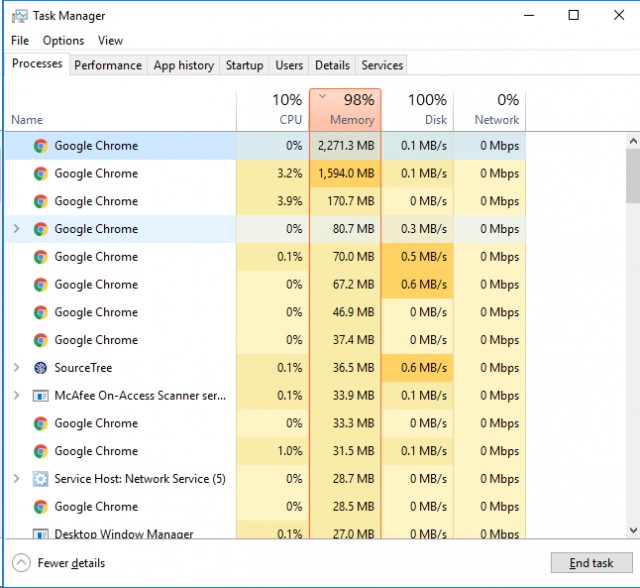Click the Chrome icon in the 46.9 MB row
640x588 pixels.
40,313
